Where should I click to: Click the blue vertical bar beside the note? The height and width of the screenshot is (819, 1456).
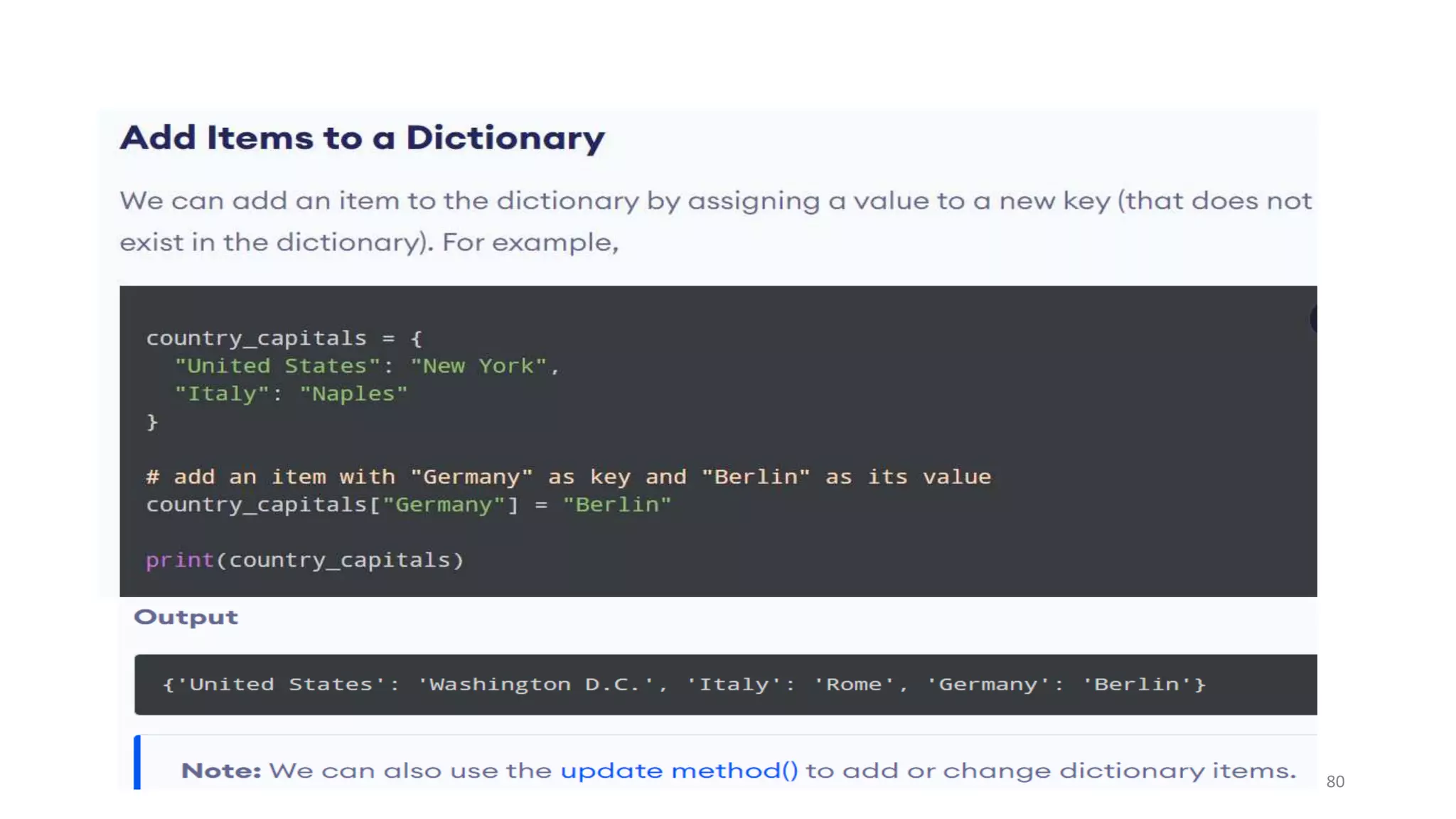[x=137, y=763]
